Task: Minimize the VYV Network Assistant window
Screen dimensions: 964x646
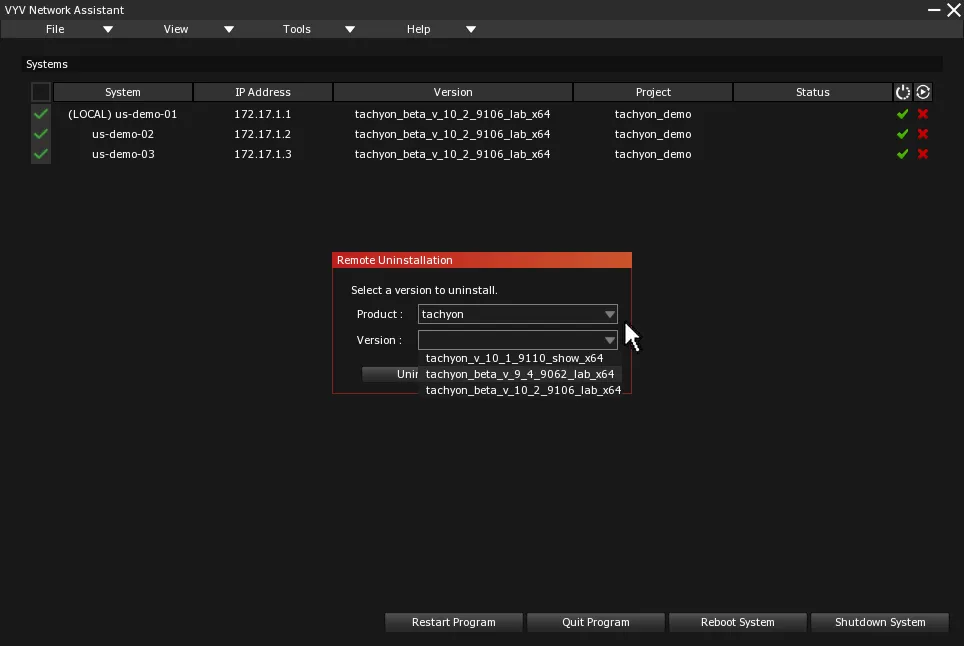Action: coord(934,10)
